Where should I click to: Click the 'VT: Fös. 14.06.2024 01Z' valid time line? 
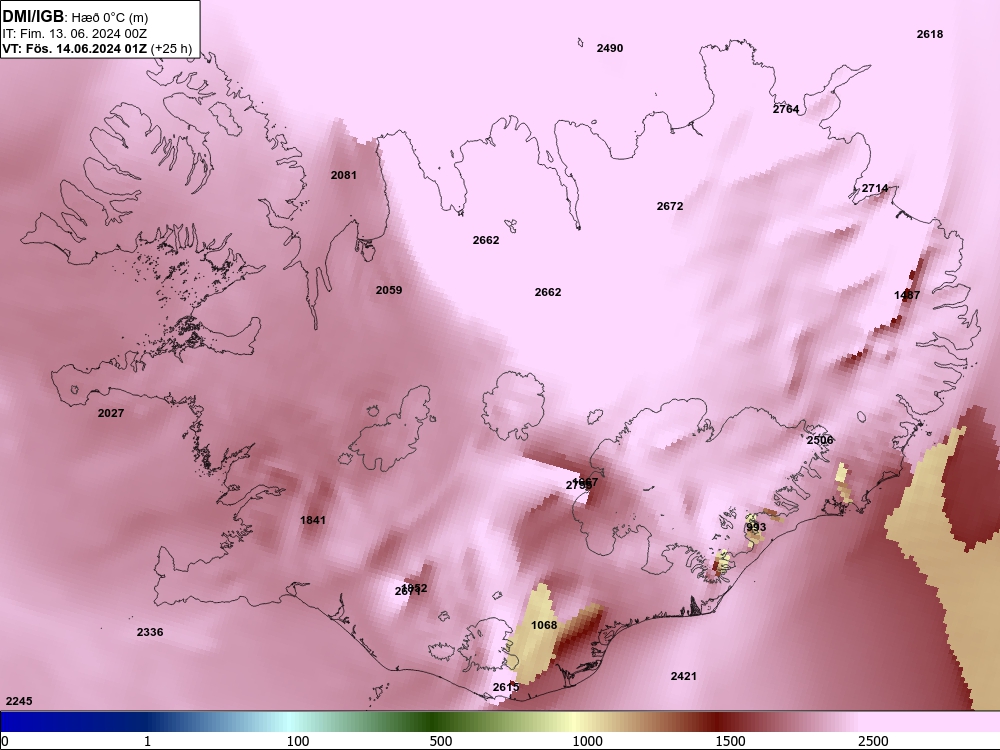[75, 48]
